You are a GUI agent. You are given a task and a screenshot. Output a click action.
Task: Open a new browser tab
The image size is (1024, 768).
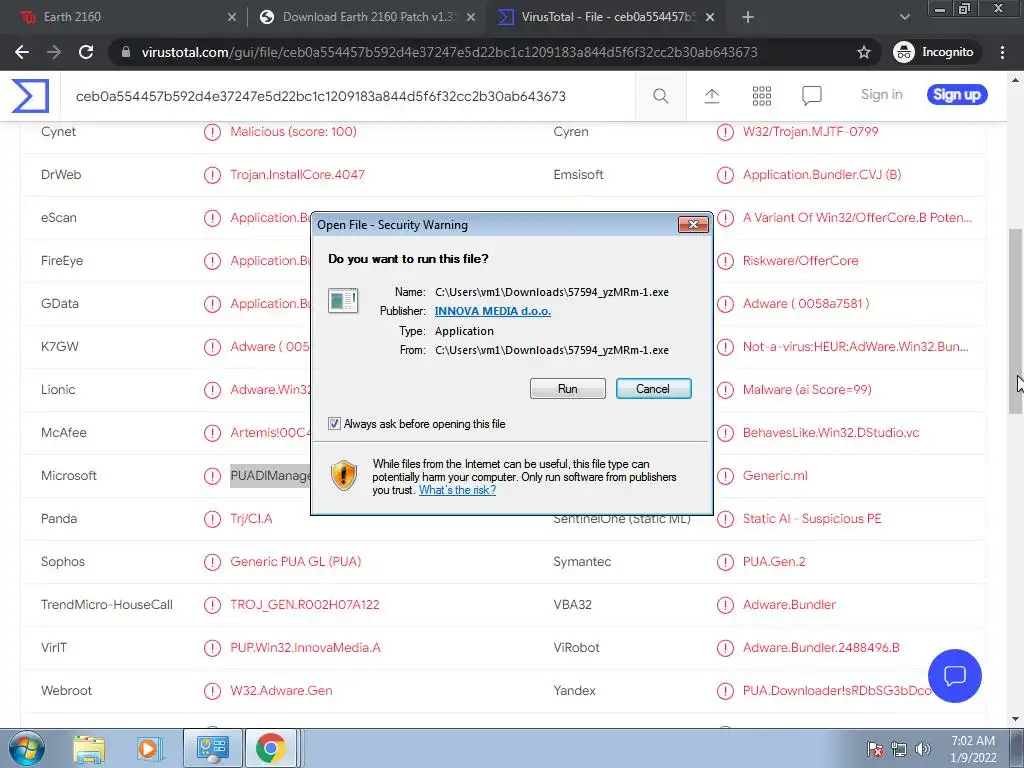pyautogui.click(x=748, y=17)
